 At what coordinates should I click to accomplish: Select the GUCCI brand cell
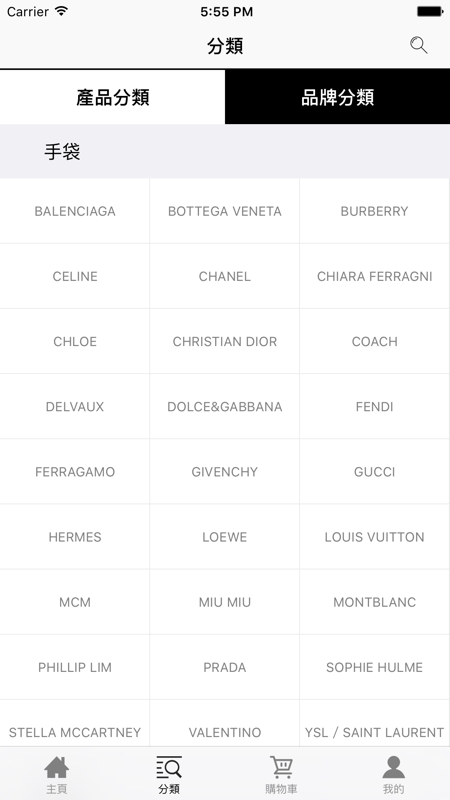(374, 471)
